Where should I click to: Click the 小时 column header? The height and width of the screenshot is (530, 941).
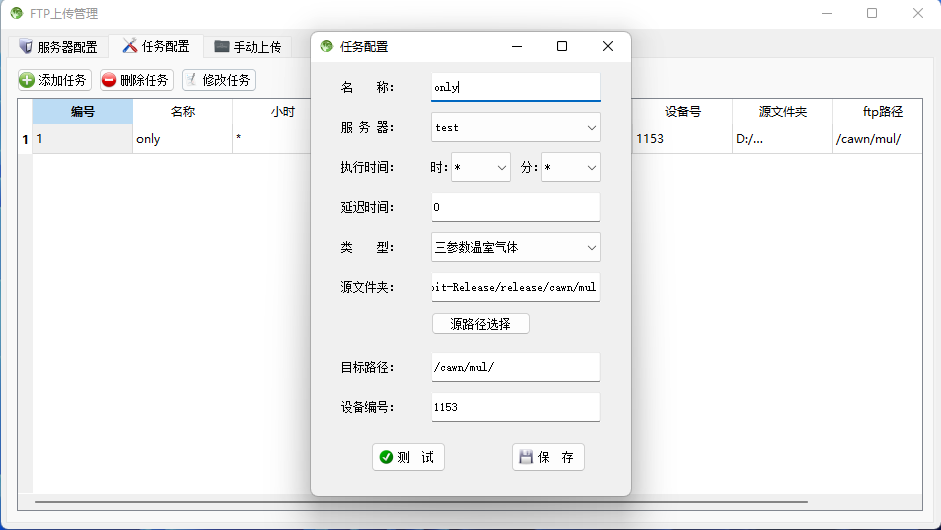click(x=272, y=112)
